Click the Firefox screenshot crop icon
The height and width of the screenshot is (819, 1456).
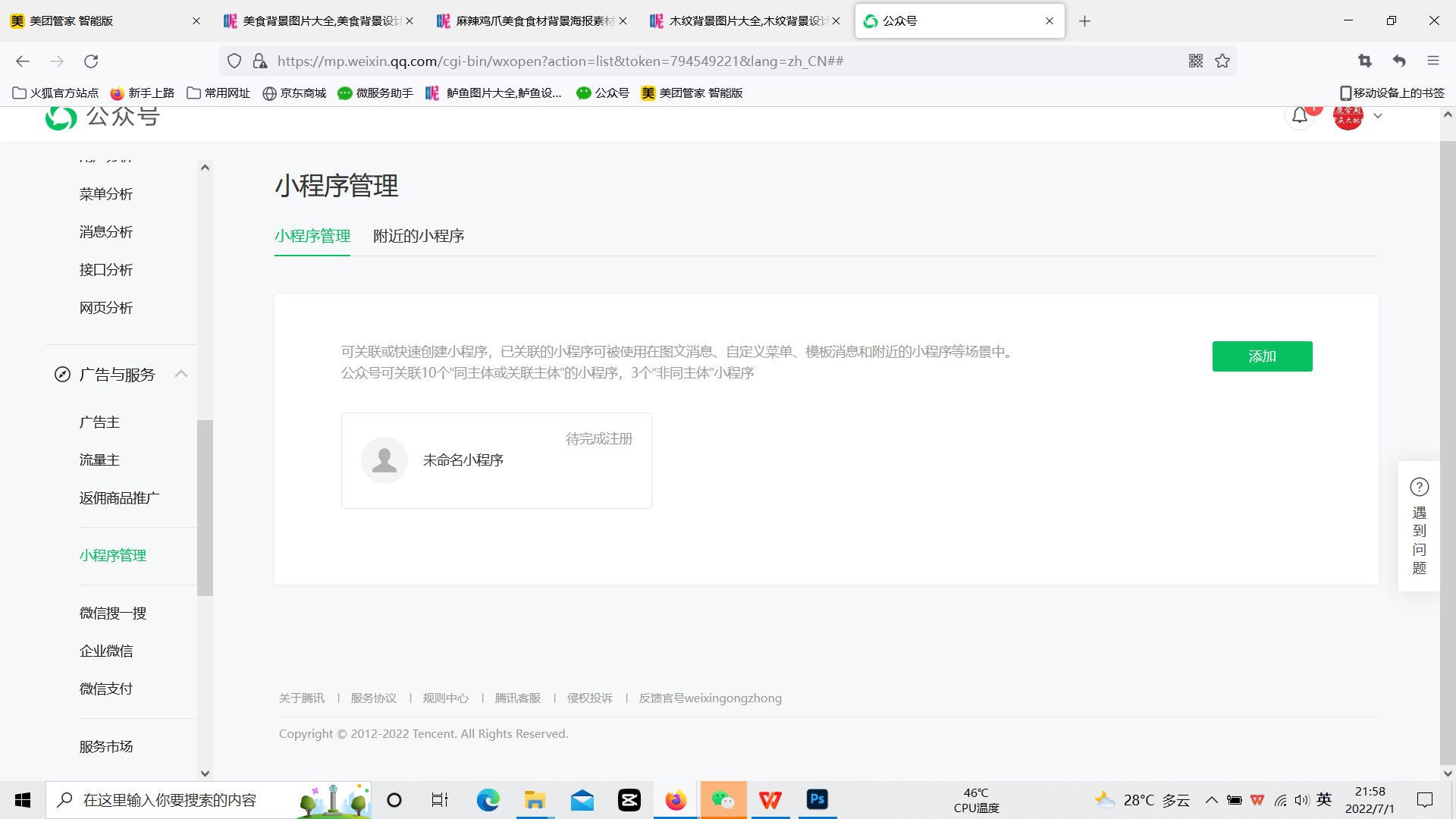click(1365, 61)
